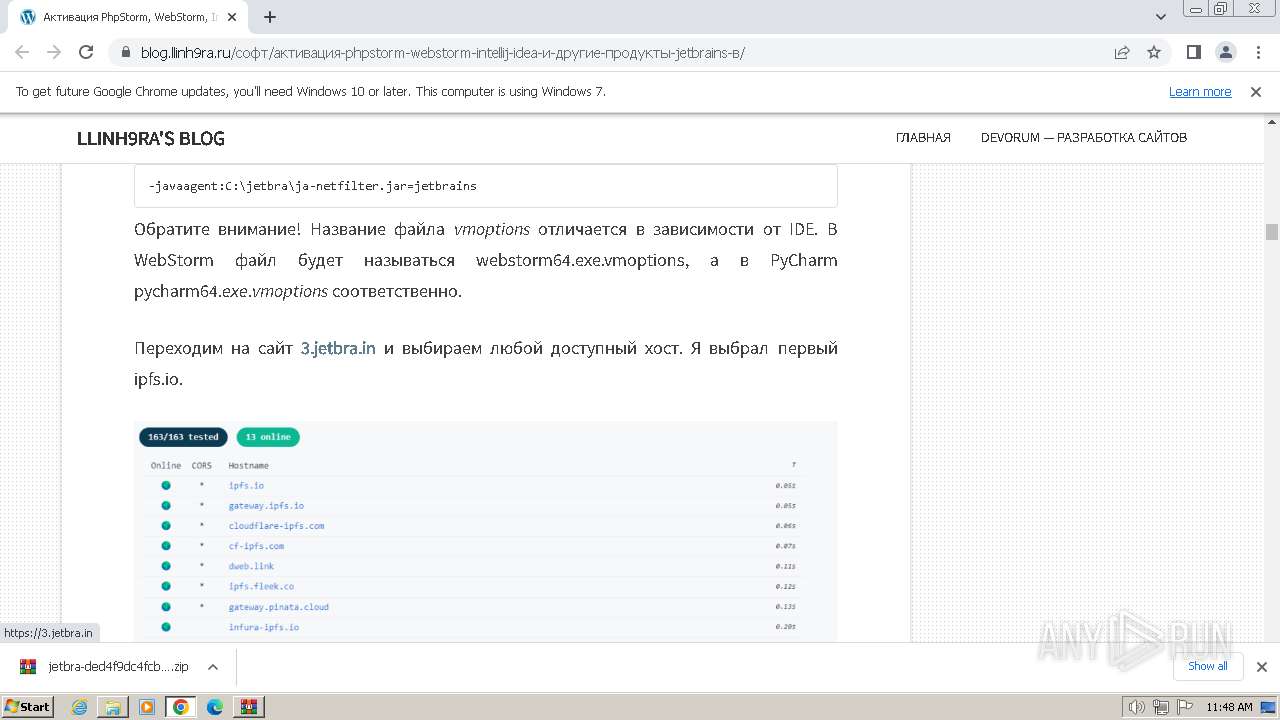Share this page via the address bar

point(1122,52)
